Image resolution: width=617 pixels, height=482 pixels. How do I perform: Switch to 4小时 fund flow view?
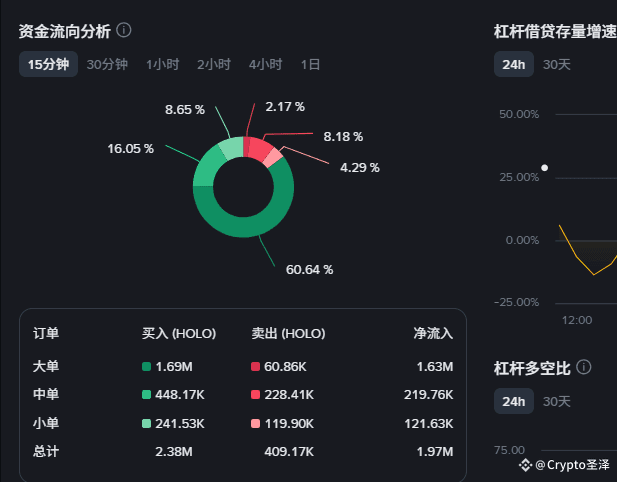tap(265, 64)
